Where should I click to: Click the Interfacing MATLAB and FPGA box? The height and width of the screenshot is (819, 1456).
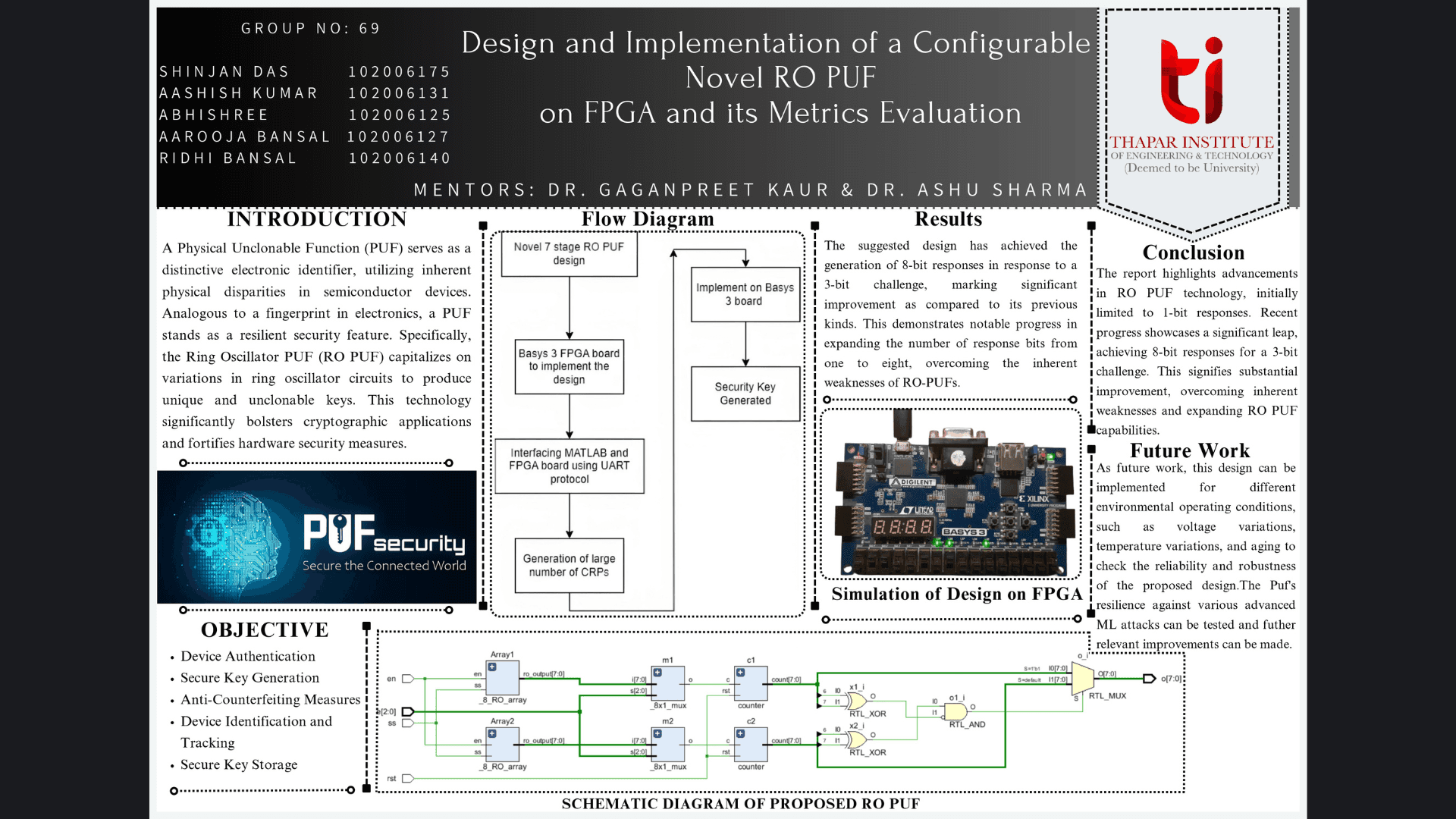pyautogui.click(x=569, y=466)
